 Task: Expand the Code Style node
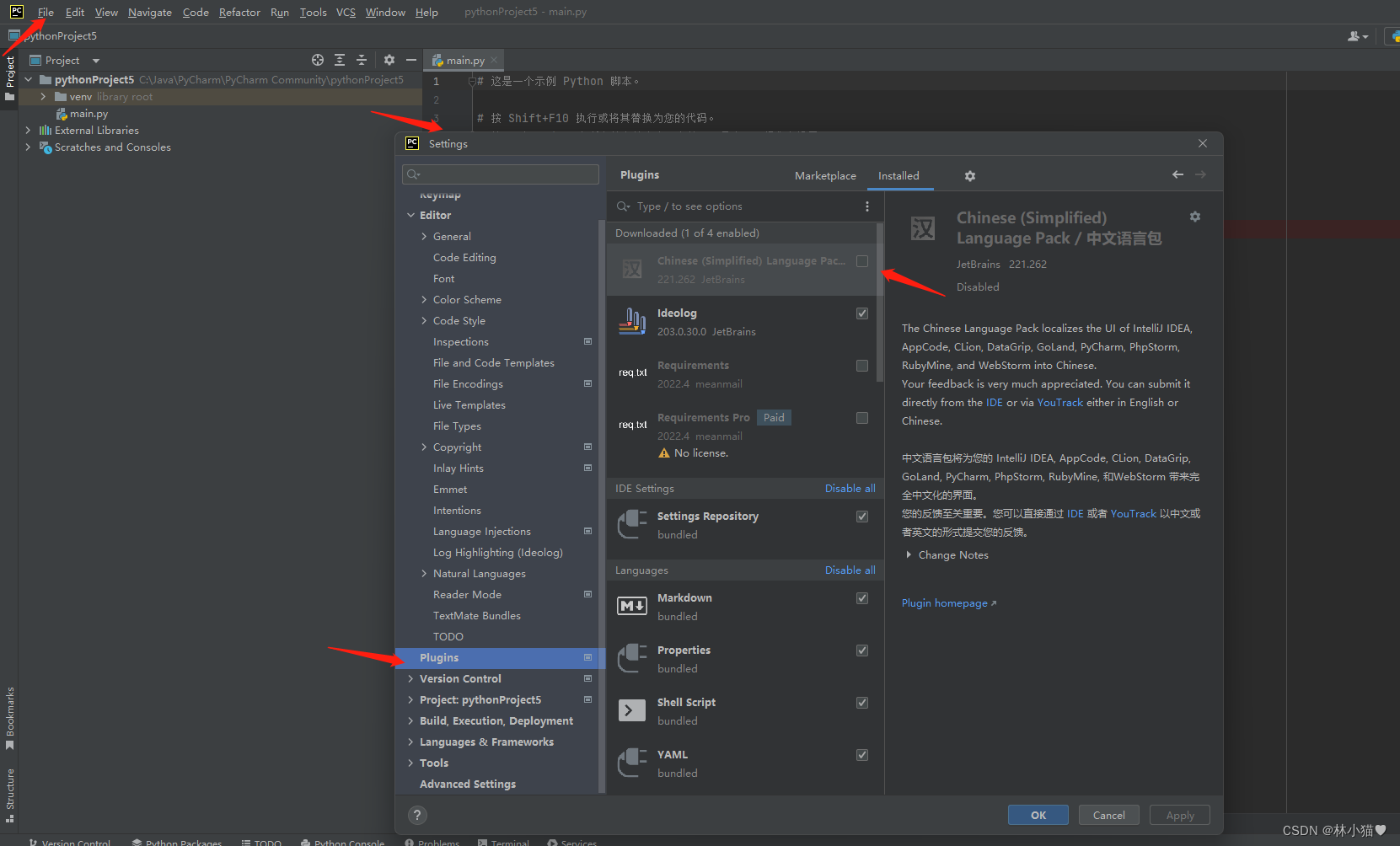[424, 321]
